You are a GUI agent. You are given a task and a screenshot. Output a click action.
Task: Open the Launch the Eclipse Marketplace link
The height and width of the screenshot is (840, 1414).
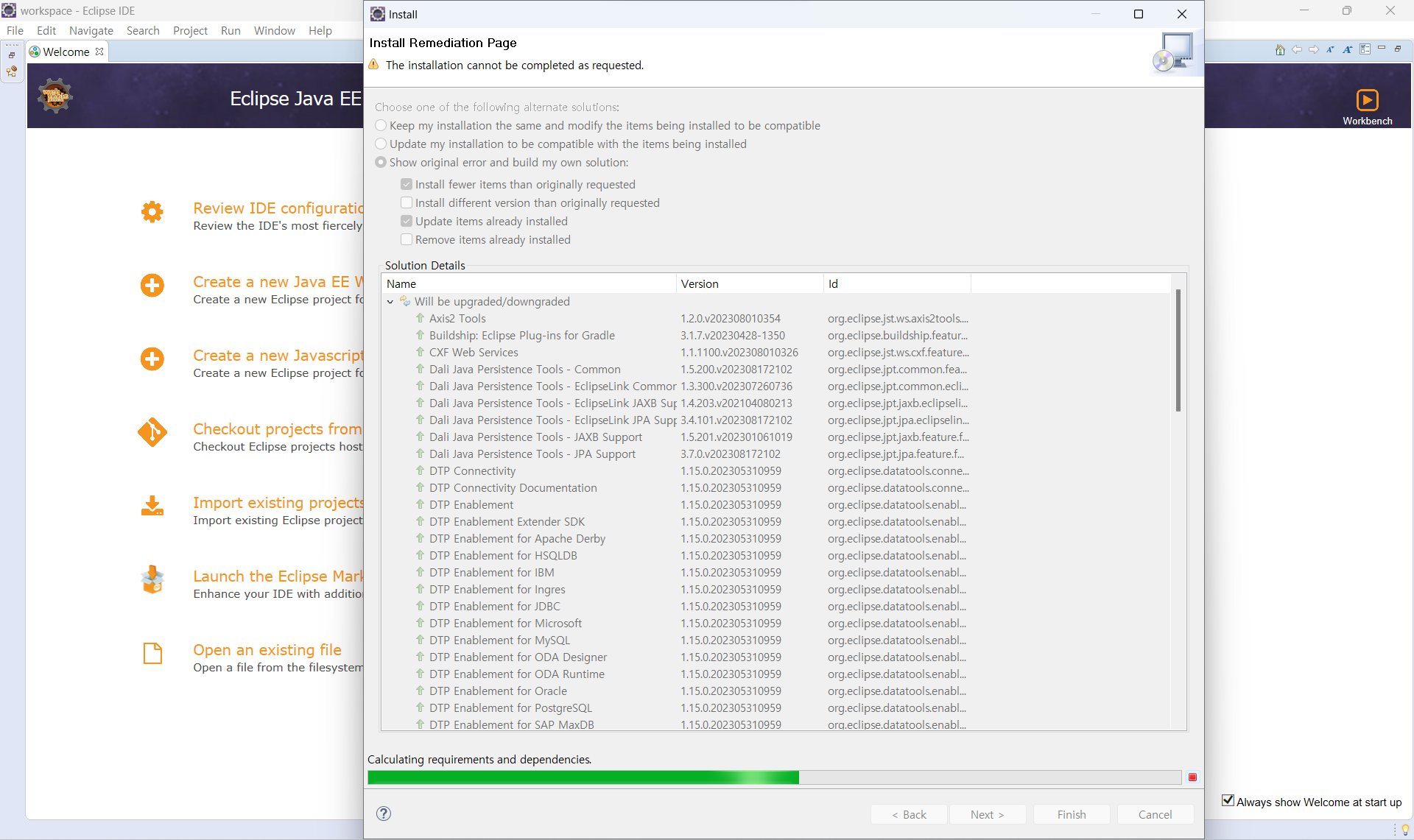click(278, 576)
